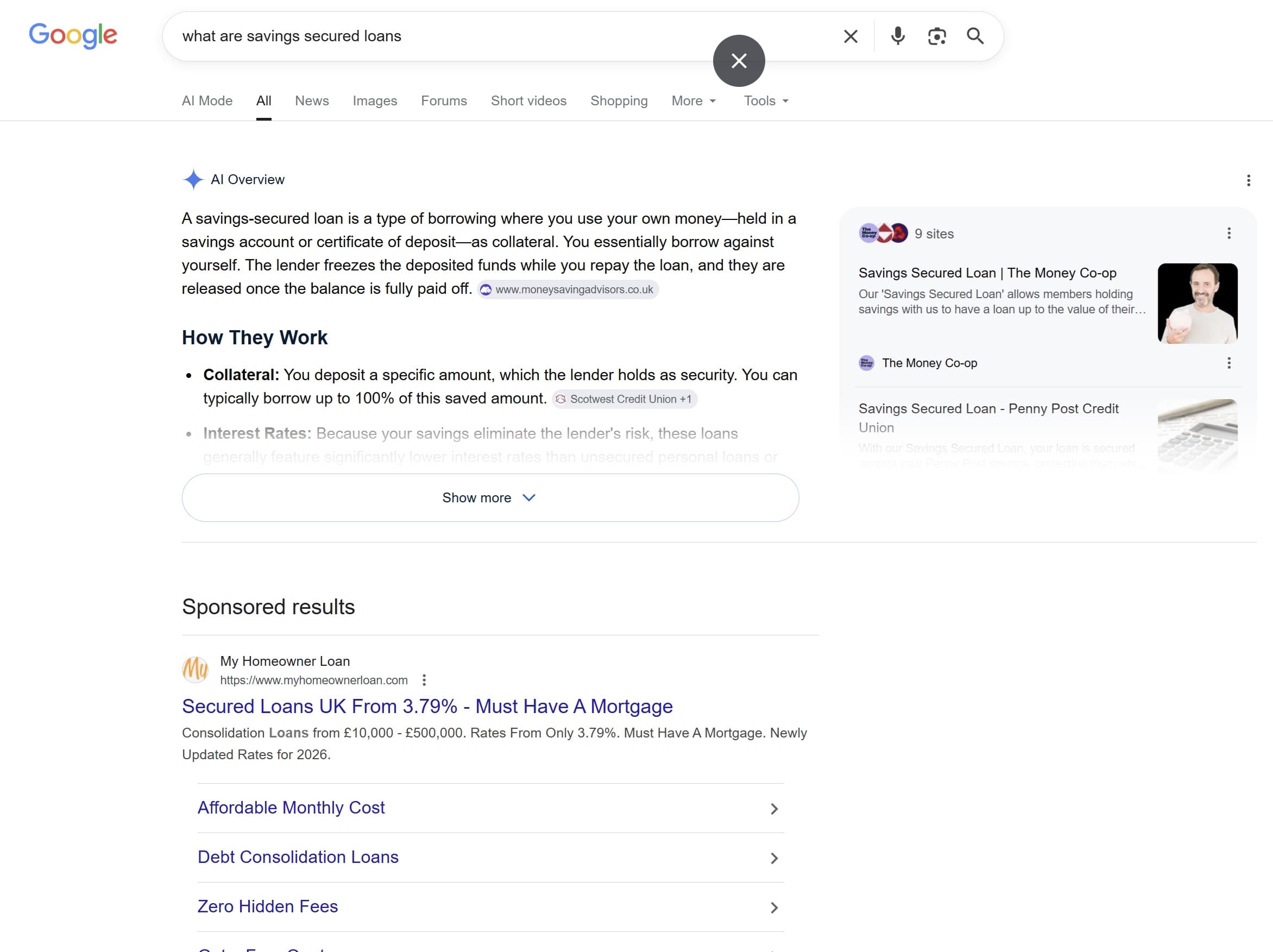Start voice search with microphone icon
Screen dimensions: 1273x952
click(898, 36)
